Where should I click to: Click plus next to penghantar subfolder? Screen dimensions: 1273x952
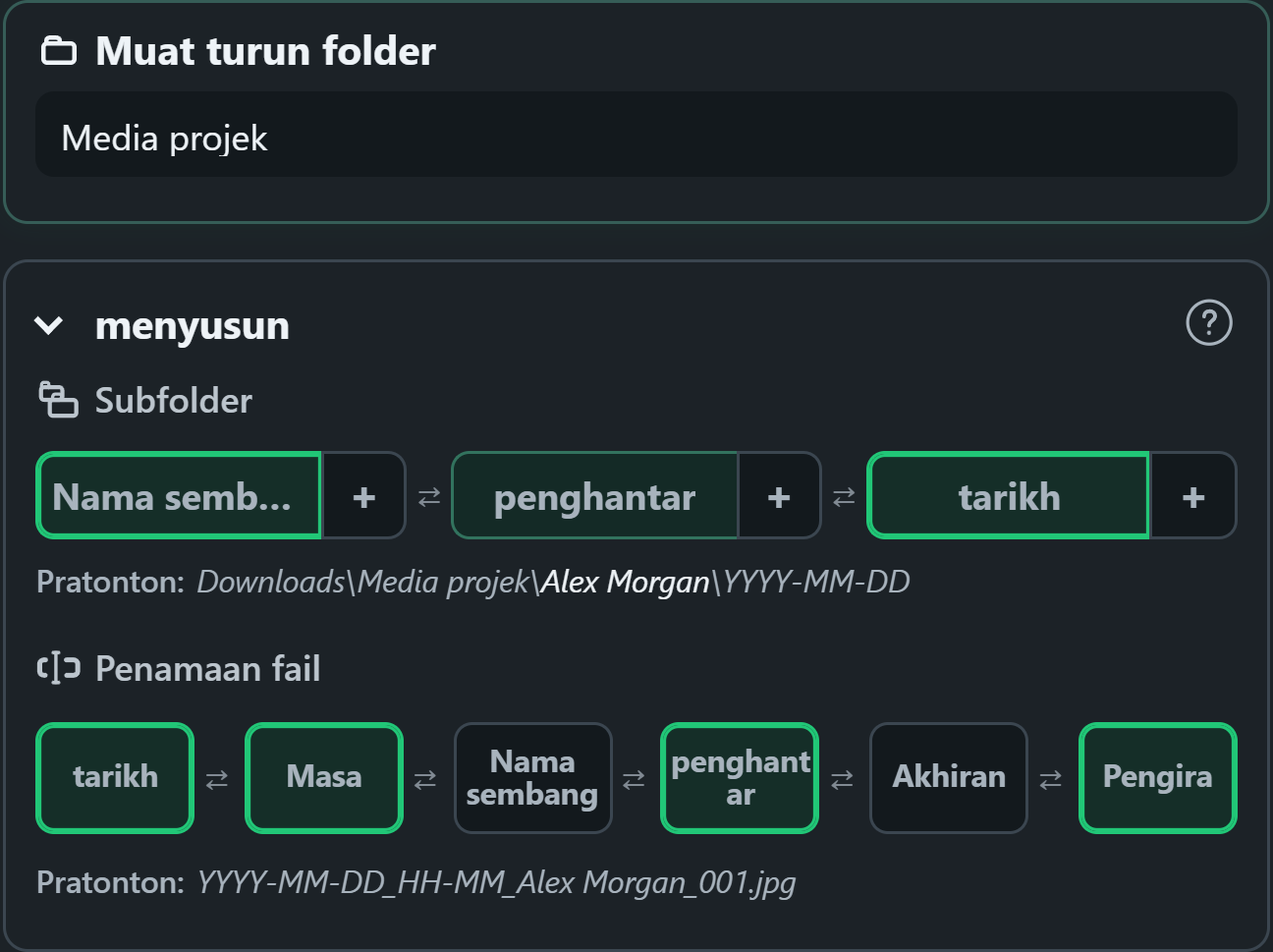tap(779, 496)
